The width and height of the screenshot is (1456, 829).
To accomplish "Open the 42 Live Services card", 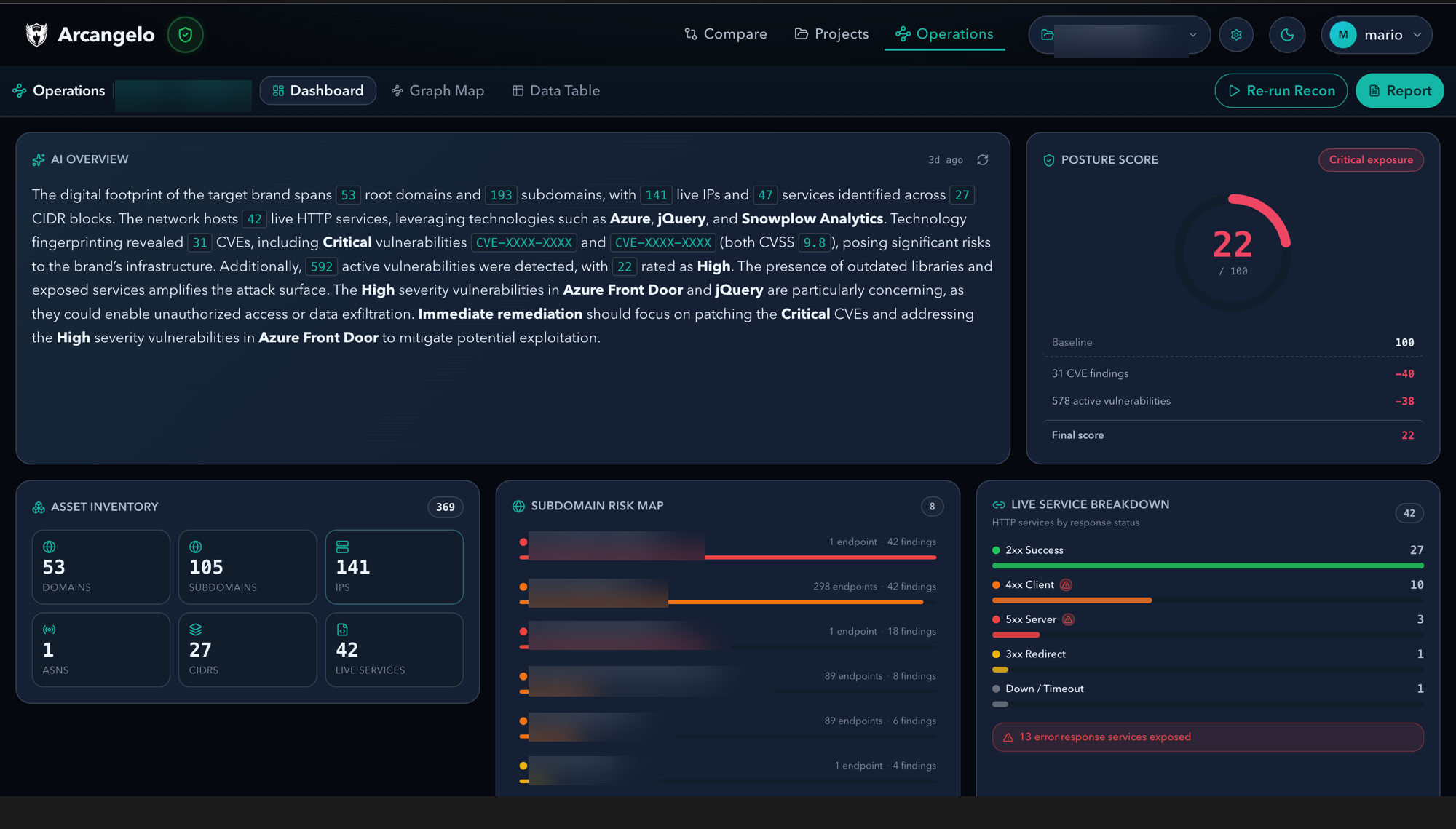I will [394, 650].
